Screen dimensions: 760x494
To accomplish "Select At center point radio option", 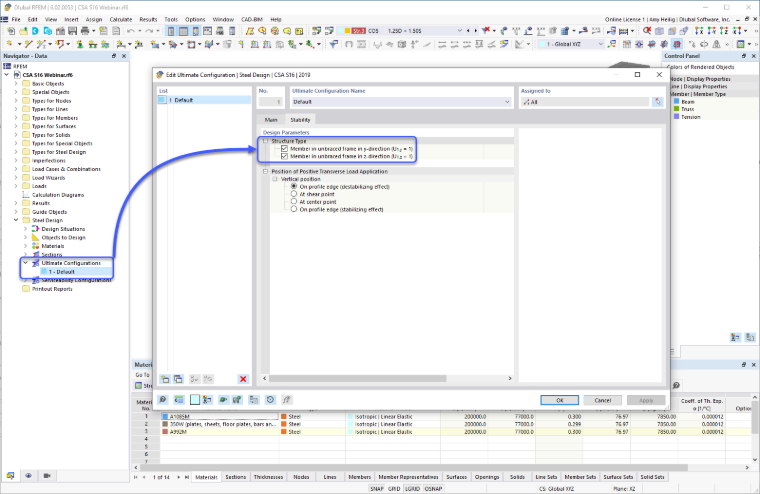I will [x=294, y=202].
